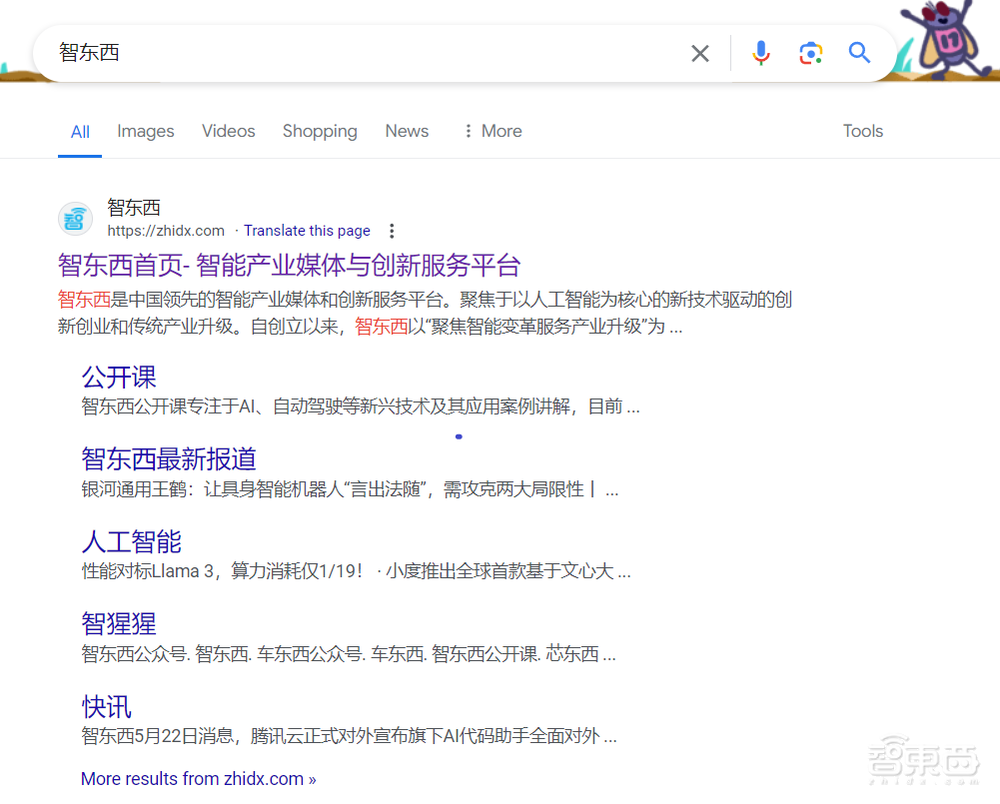Viewport: 1000px width, 804px height.
Task: Open the Translate this page link
Action: click(307, 230)
